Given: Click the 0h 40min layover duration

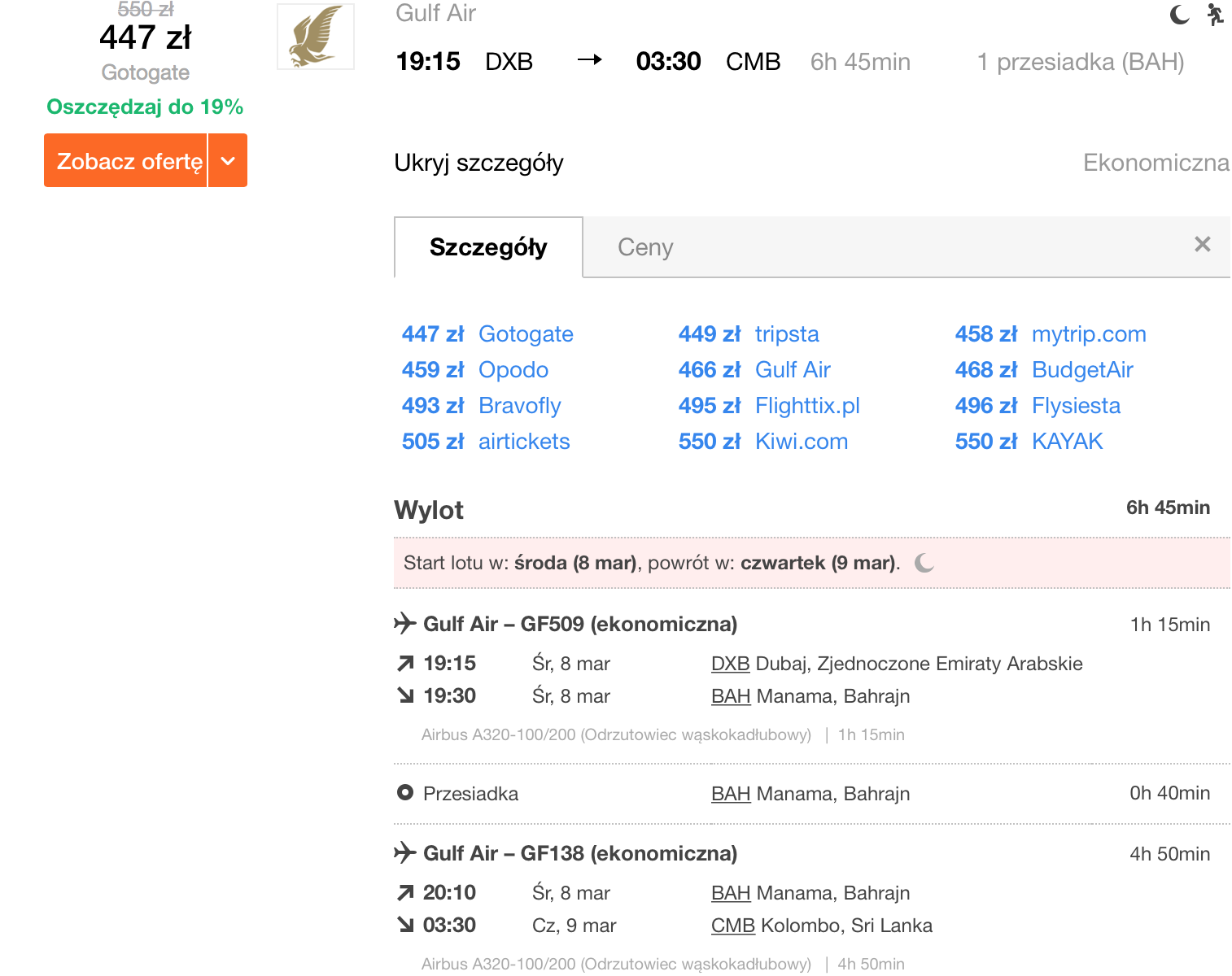Looking at the screenshot, I should [1169, 793].
